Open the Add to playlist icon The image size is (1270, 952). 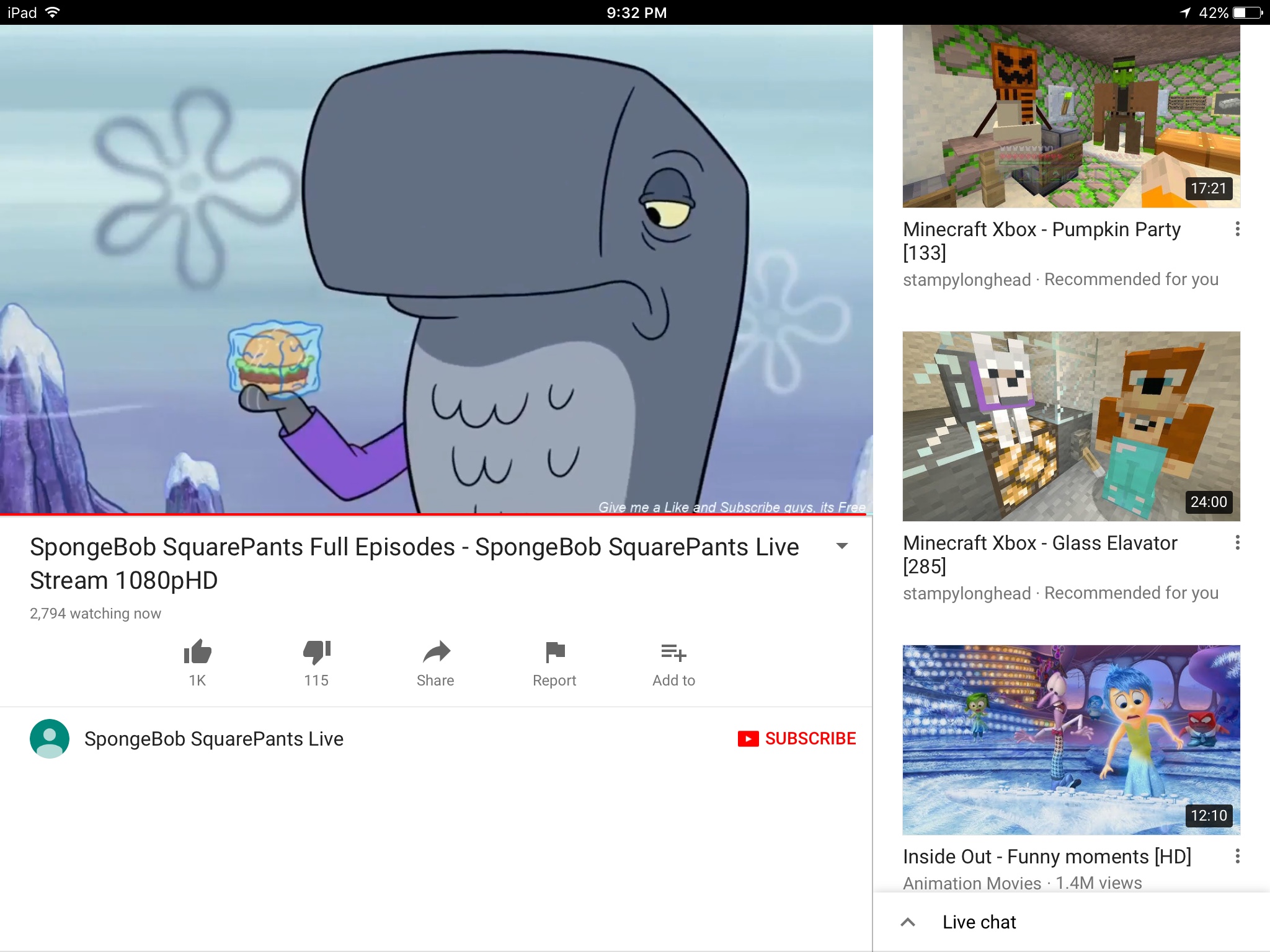[673, 653]
